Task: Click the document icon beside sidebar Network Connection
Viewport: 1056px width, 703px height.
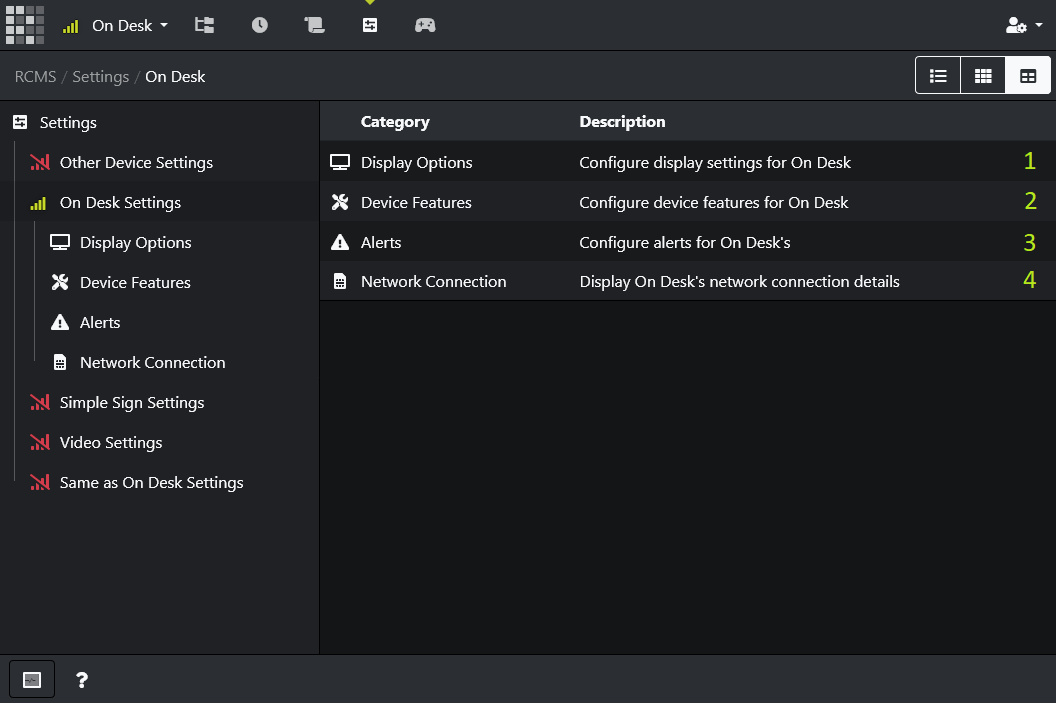Action: tap(60, 362)
